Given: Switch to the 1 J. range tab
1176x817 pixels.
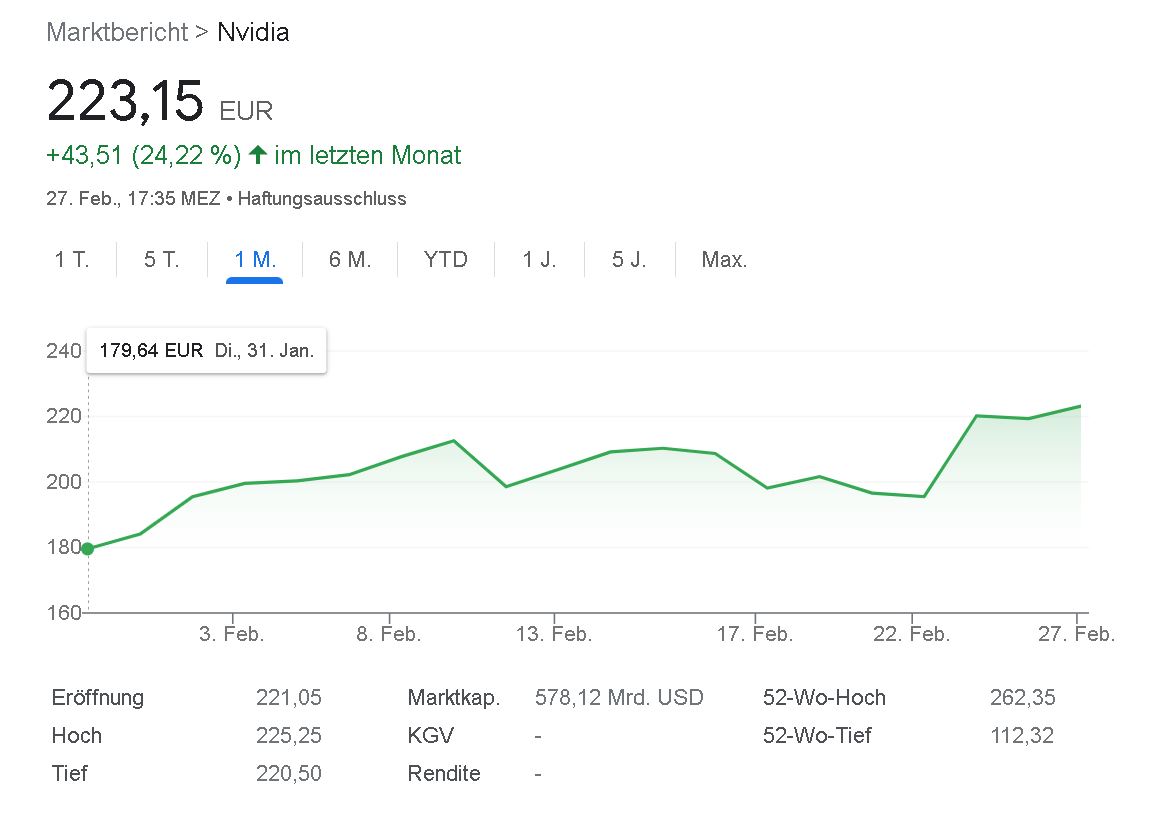Looking at the screenshot, I should click(x=539, y=260).
